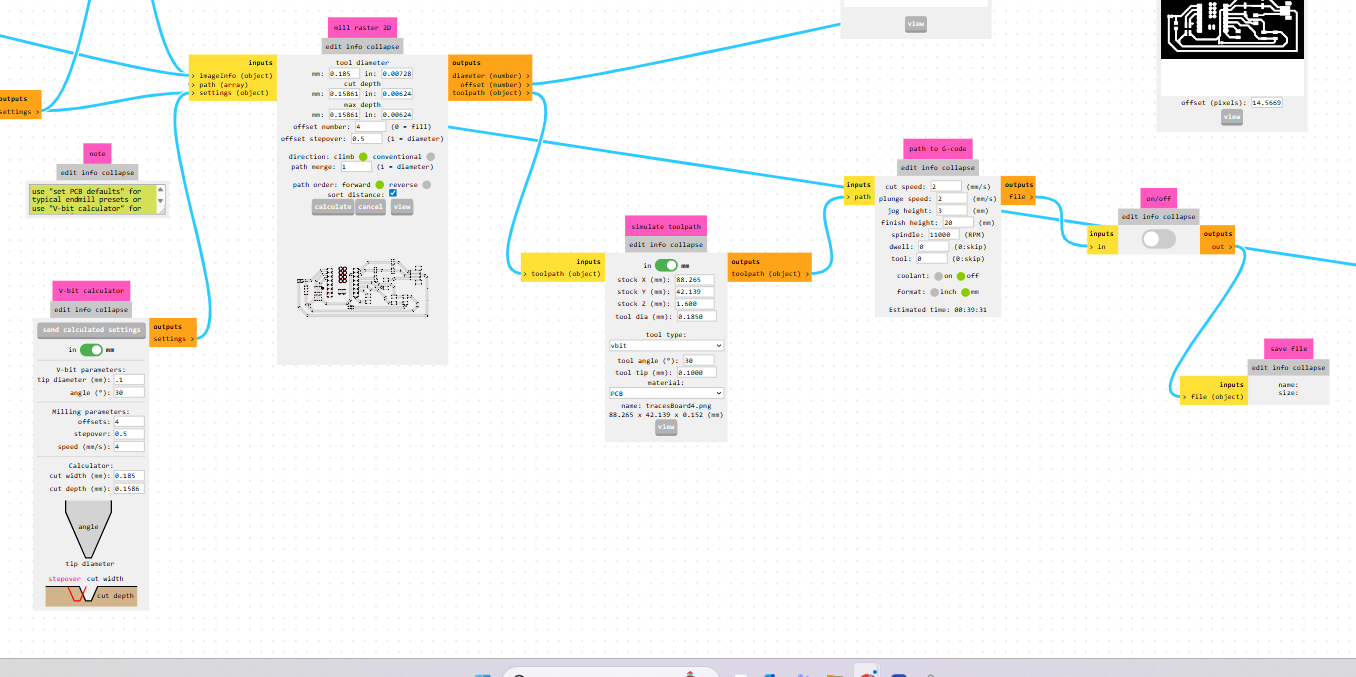This screenshot has width=1356, height=677.
Task: Toggle the sort distance checkbox
Action: (x=393, y=194)
